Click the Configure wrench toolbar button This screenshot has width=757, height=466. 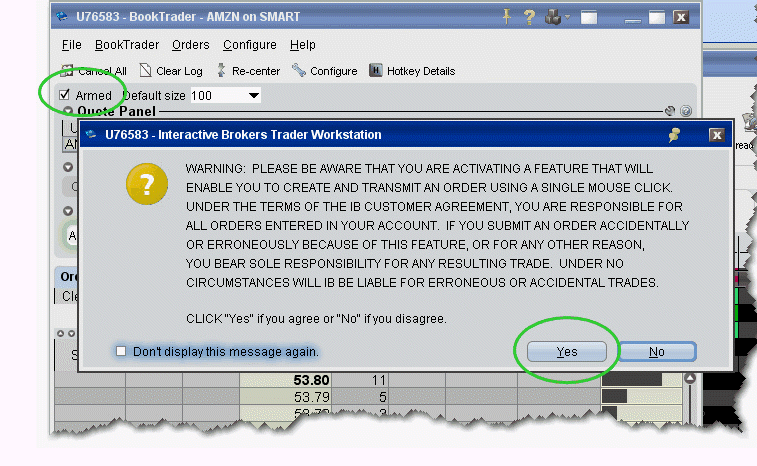[324, 71]
